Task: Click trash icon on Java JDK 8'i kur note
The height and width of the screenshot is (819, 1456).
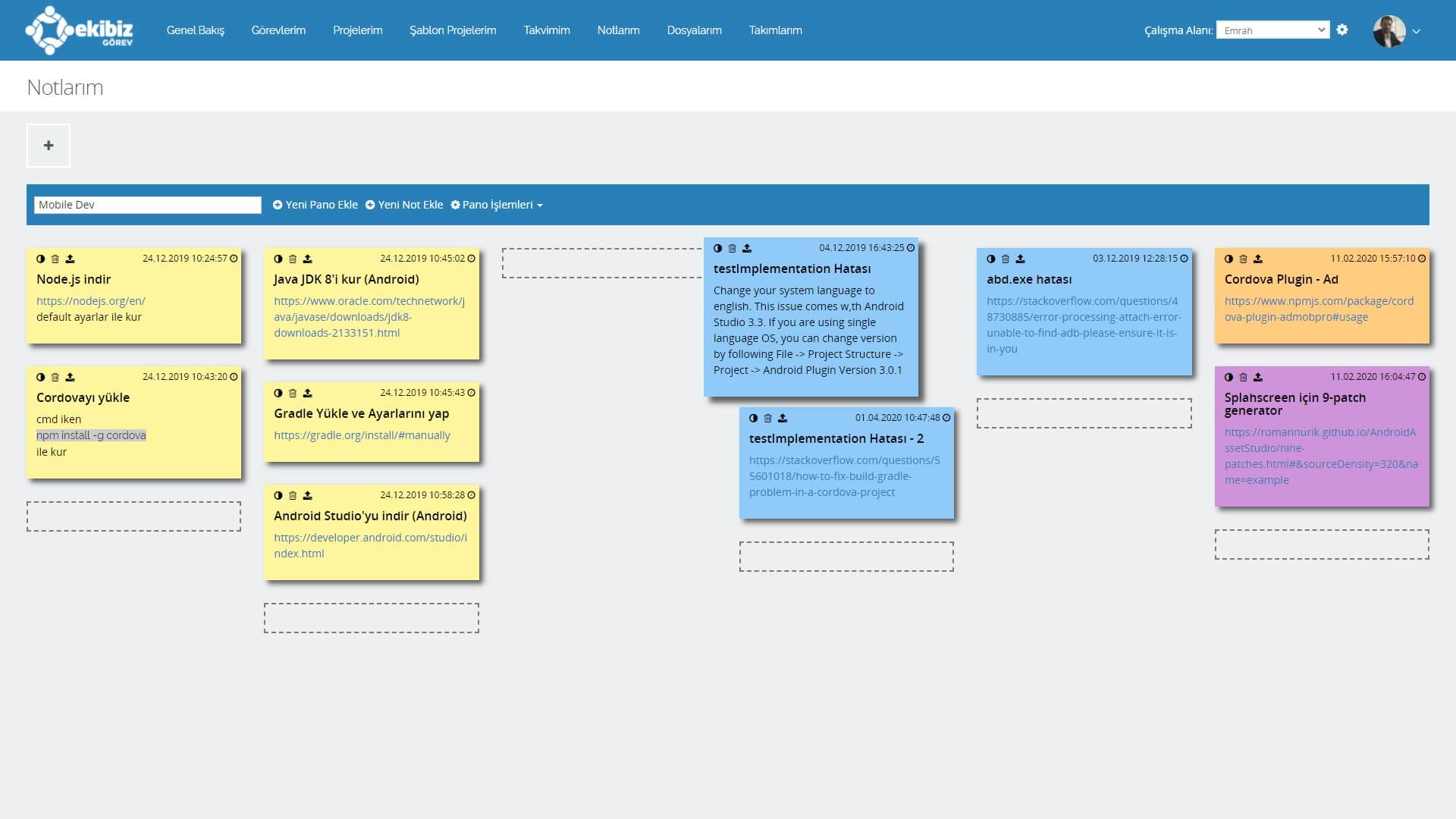Action: (293, 259)
